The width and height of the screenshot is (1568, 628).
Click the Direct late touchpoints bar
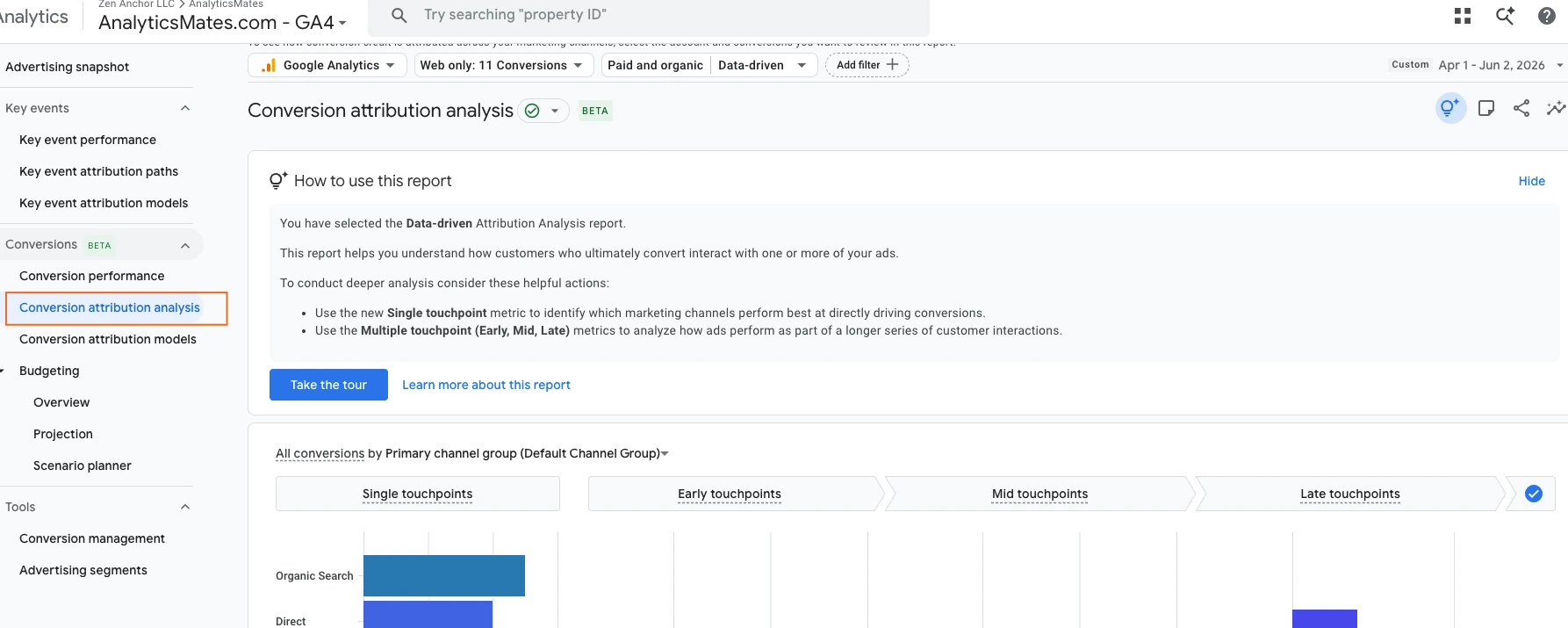click(x=1325, y=618)
